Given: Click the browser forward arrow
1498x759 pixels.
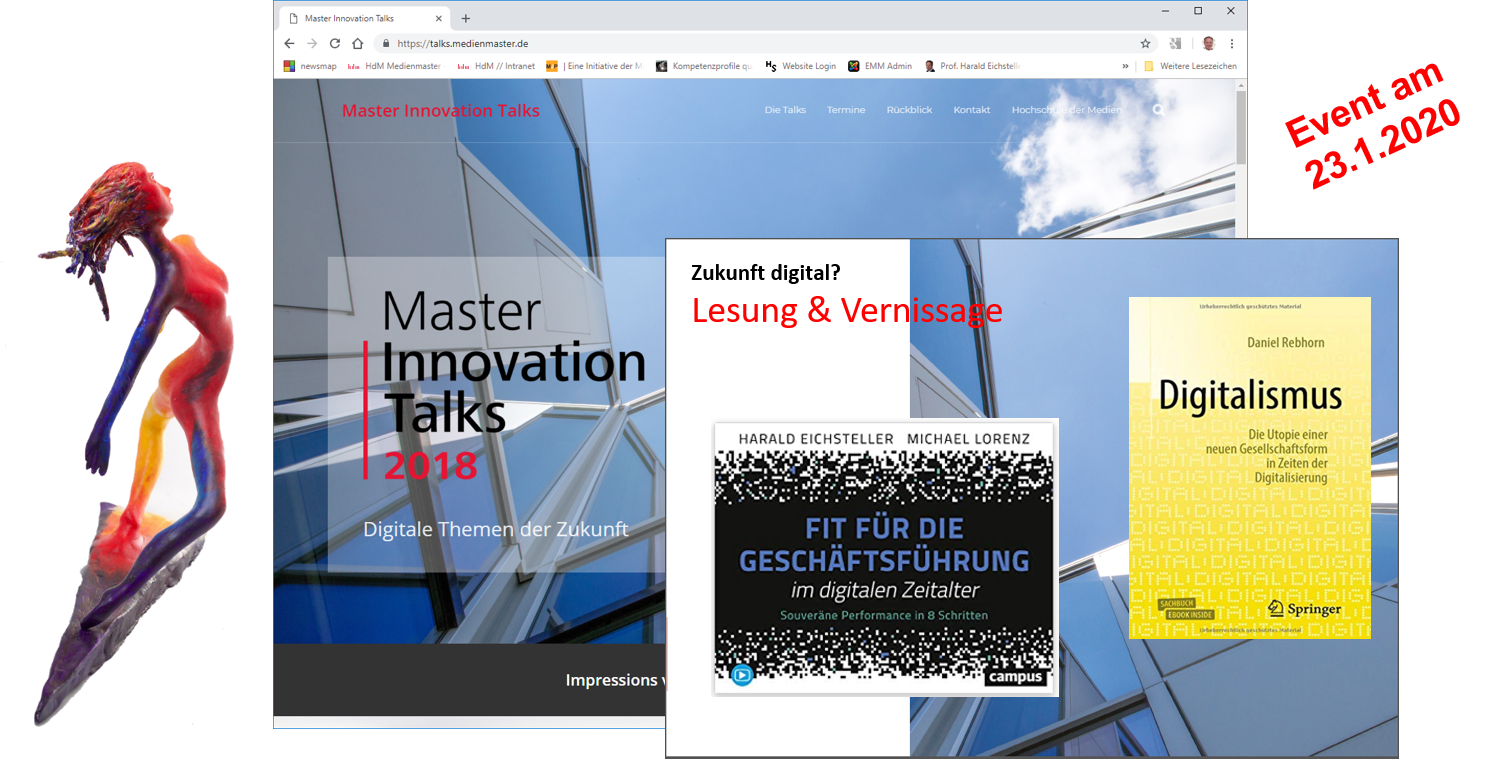Looking at the screenshot, I should click(x=312, y=44).
